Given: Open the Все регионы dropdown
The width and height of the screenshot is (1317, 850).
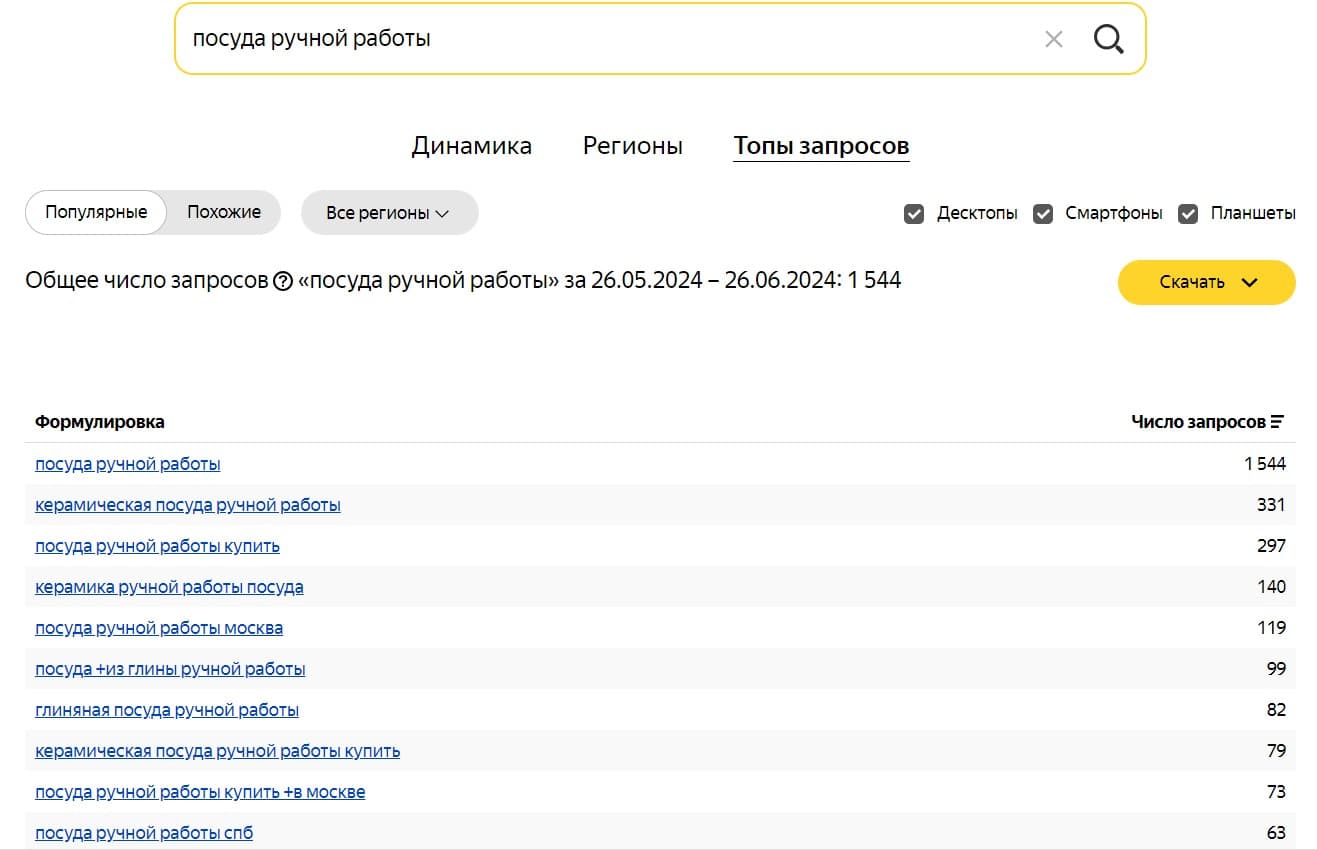Looking at the screenshot, I should [389, 213].
